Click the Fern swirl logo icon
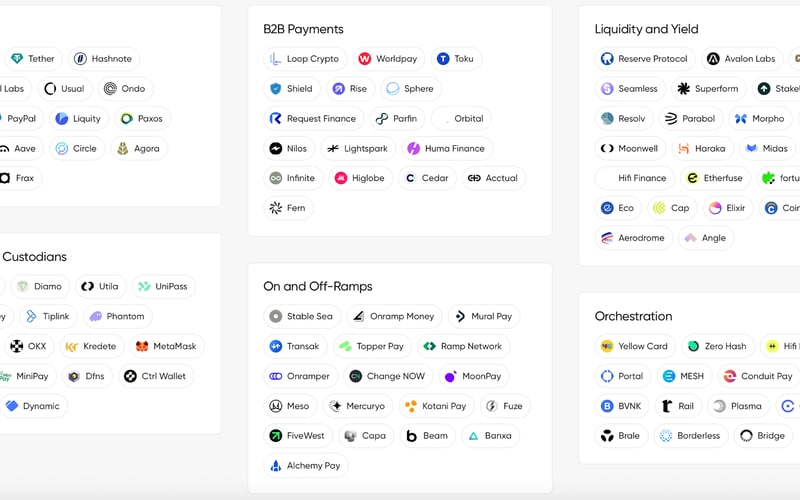The image size is (800, 500). [x=276, y=208]
